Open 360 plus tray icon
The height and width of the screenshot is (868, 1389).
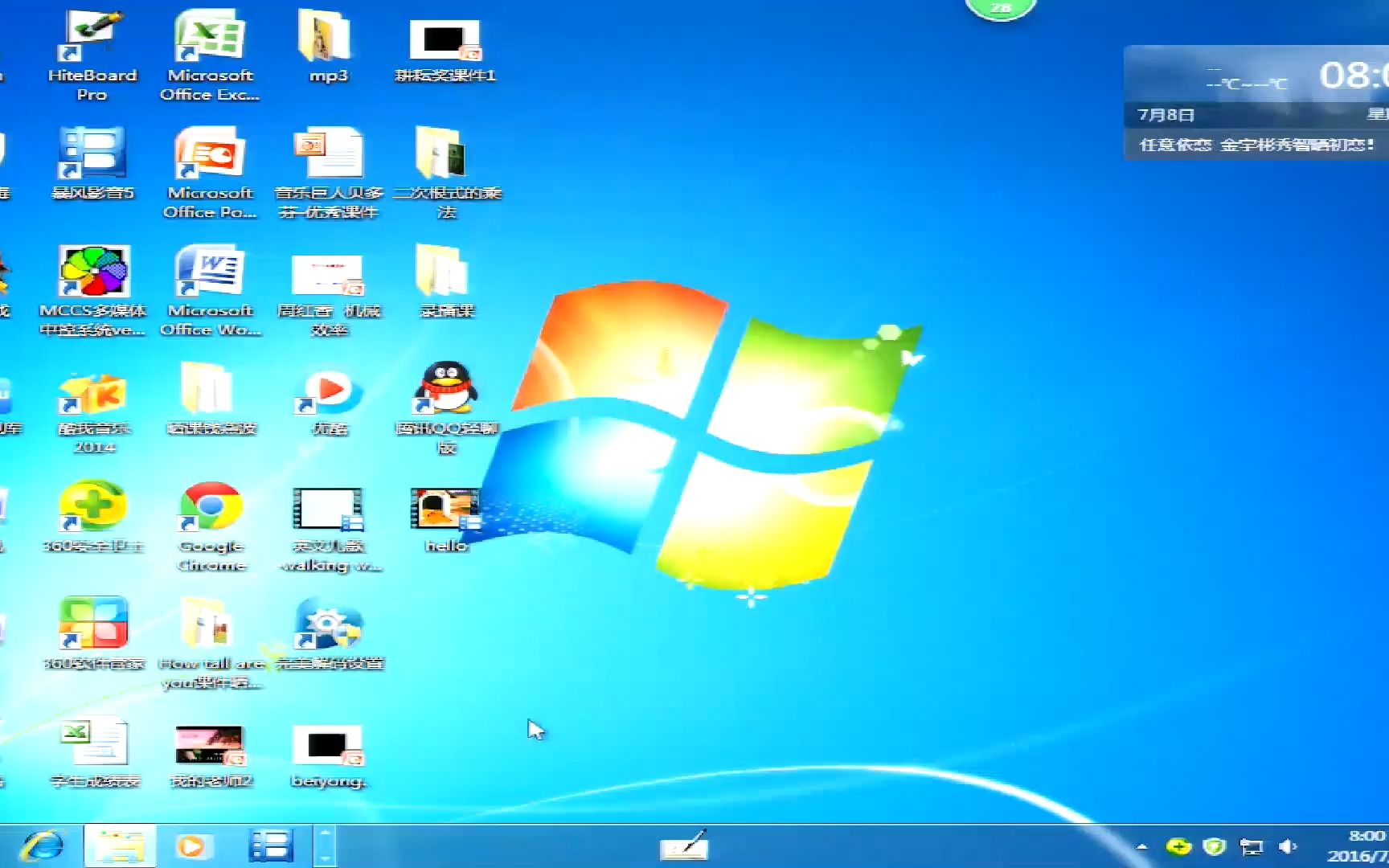coord(1178,846)
